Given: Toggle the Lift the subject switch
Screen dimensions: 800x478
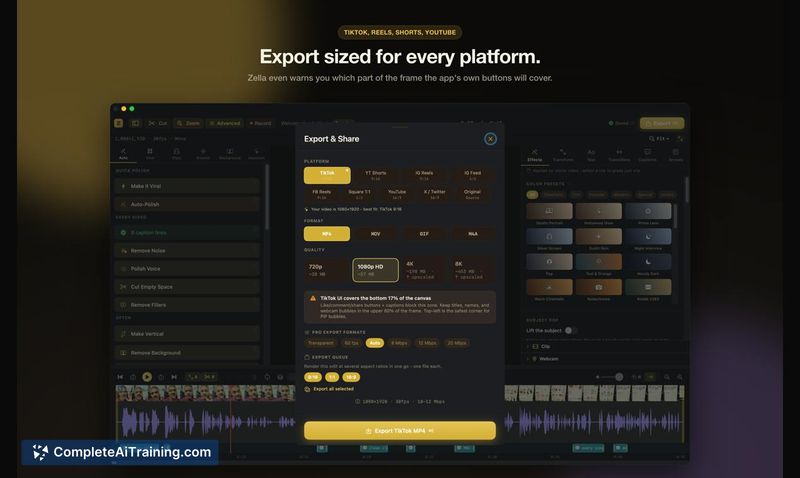Looking at the screenshot, I should coord(570,331).
